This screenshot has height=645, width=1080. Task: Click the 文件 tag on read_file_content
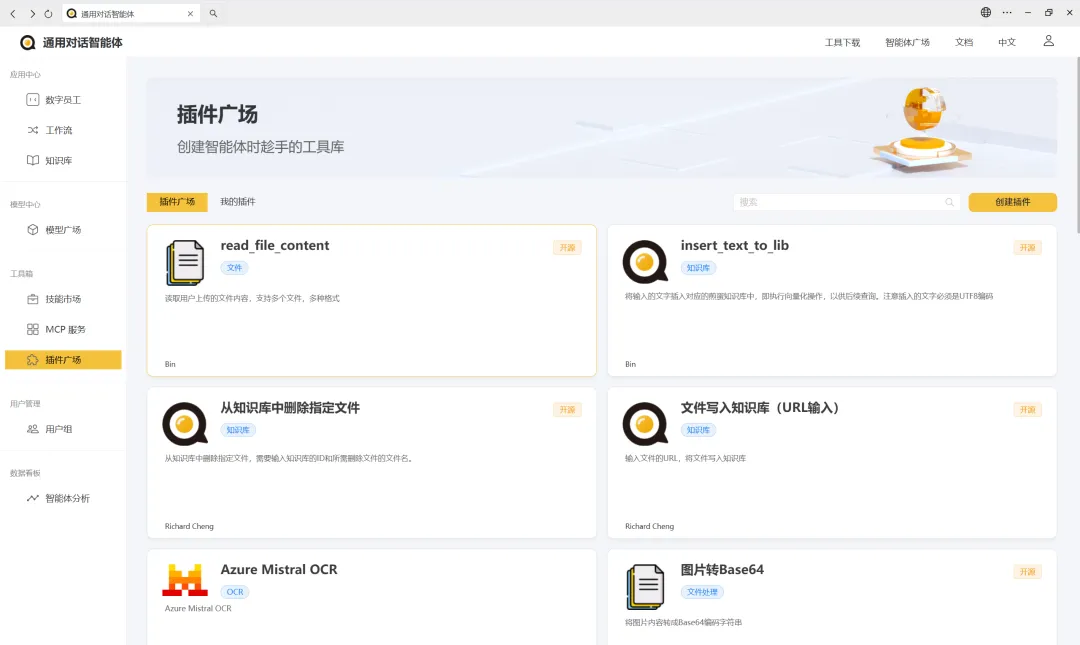pos(234,267)
